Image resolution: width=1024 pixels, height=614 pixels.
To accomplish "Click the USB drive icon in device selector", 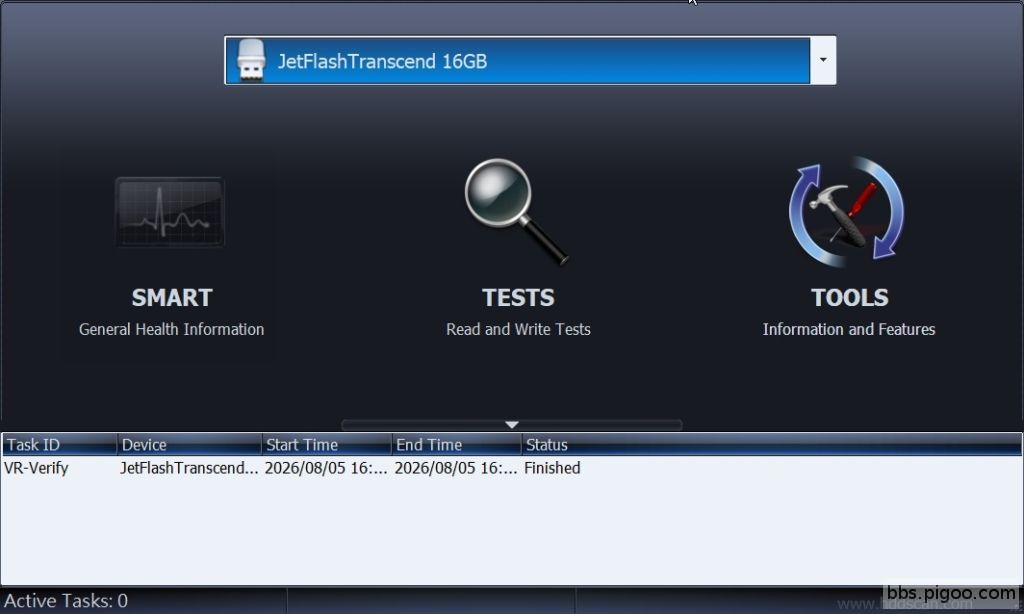I will click(251, 60).
